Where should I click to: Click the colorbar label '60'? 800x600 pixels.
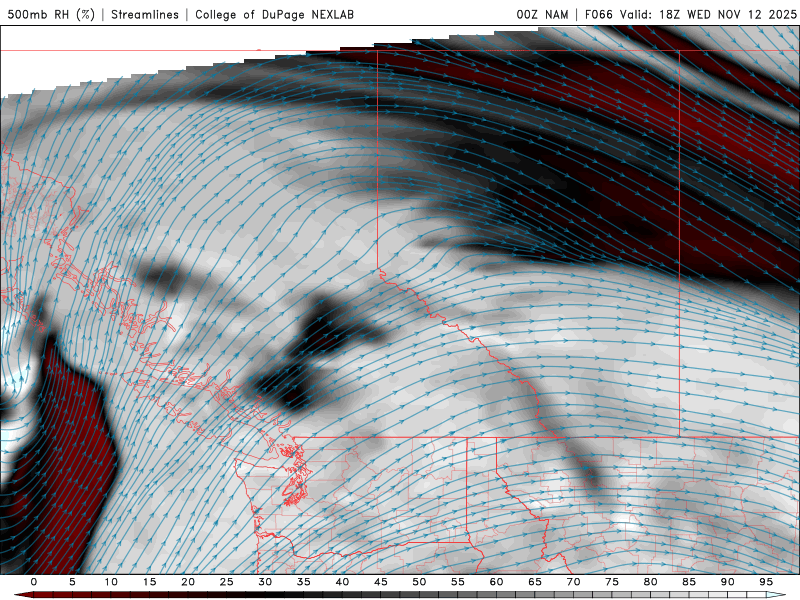pyautogui.click(x=496, y=582)
